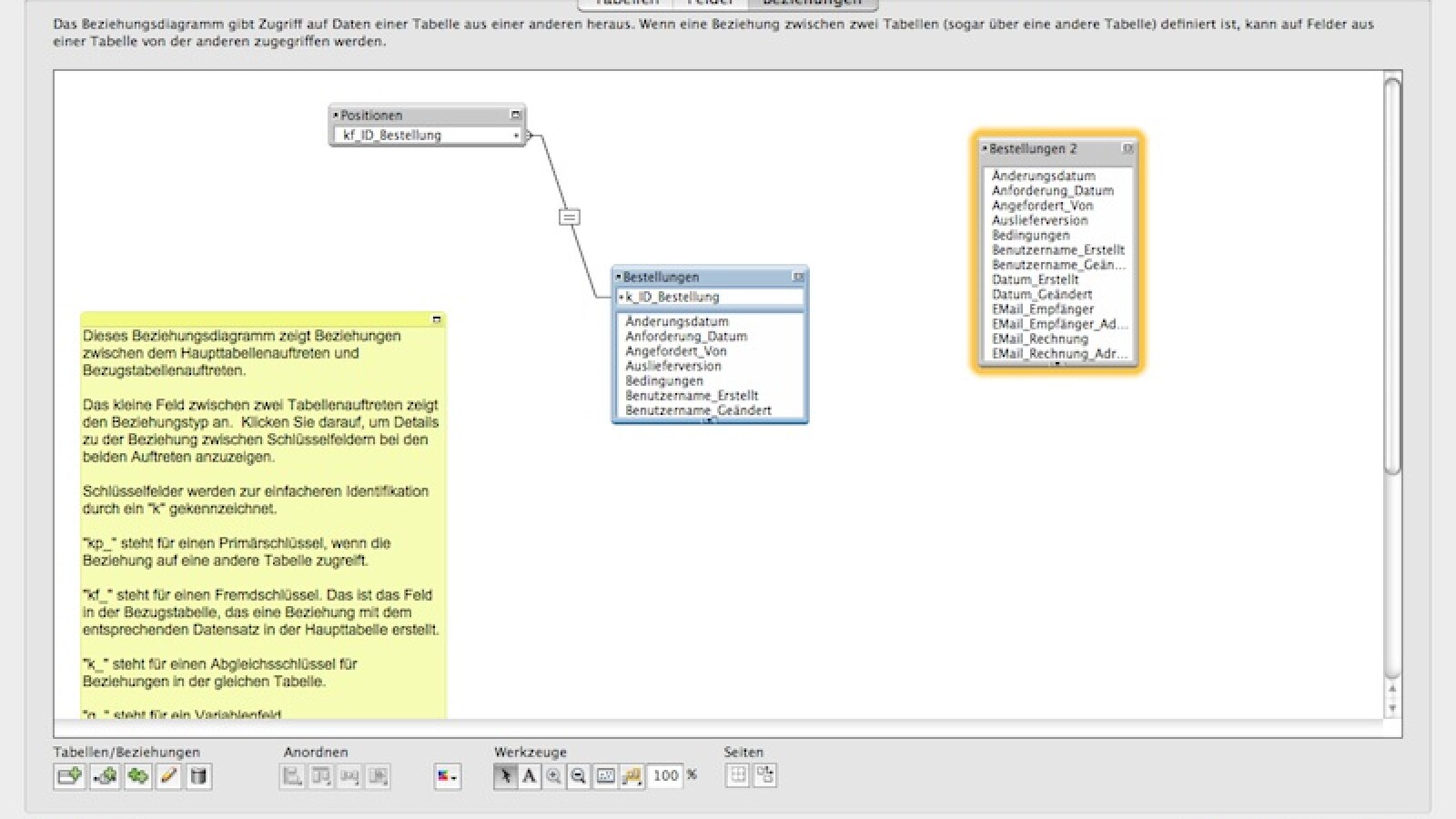Click the delete (trash) icon for tables
The height and width of the screenshot is (819, 1456).
point(199,776)
